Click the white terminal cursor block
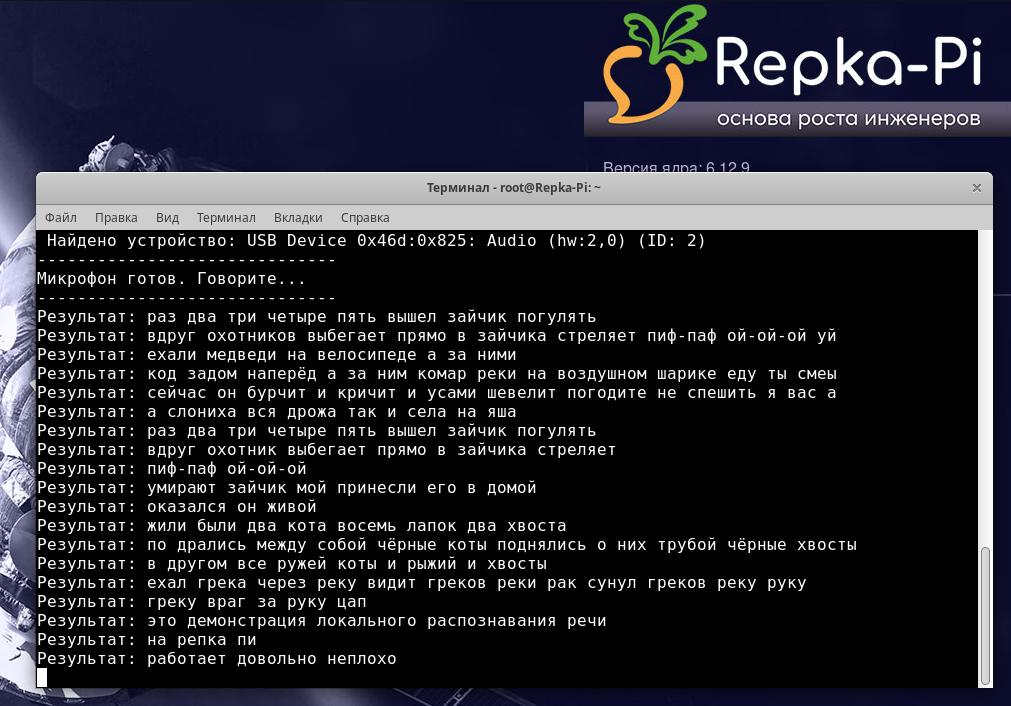 point(42,678)
